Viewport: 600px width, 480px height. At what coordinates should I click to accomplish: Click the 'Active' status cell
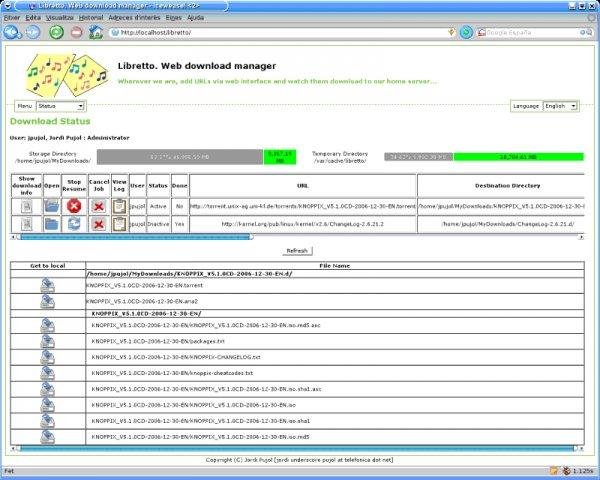point(158,206)
